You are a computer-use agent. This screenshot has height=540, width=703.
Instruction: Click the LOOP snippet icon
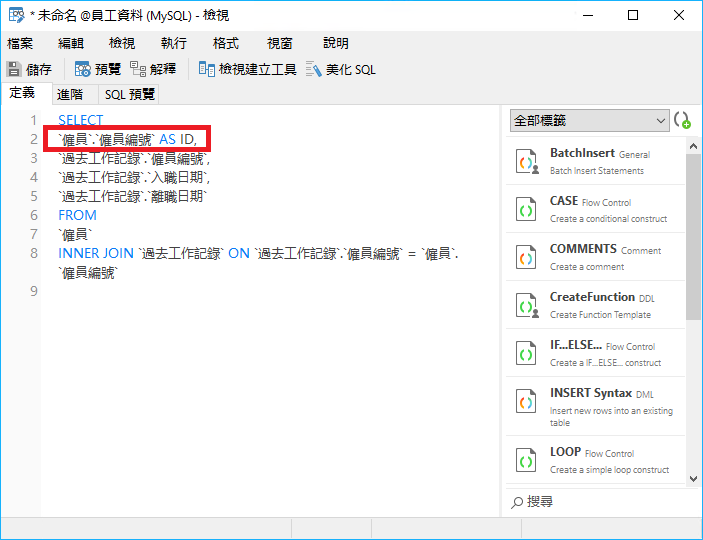coord(526,460)
